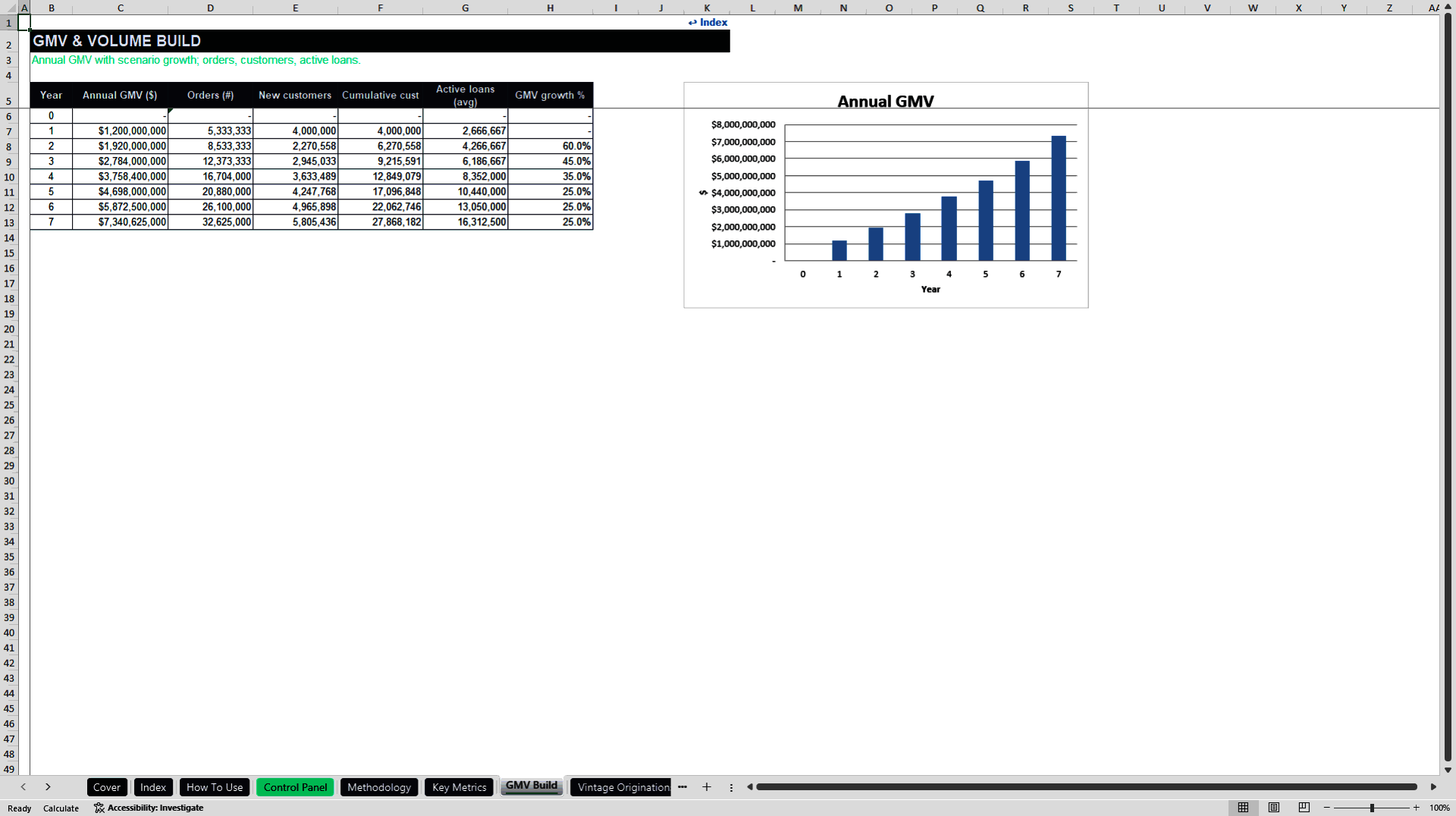Switch to Normal view
This screenshot has height=816, width=1456.
click(x=1243, y=808)
